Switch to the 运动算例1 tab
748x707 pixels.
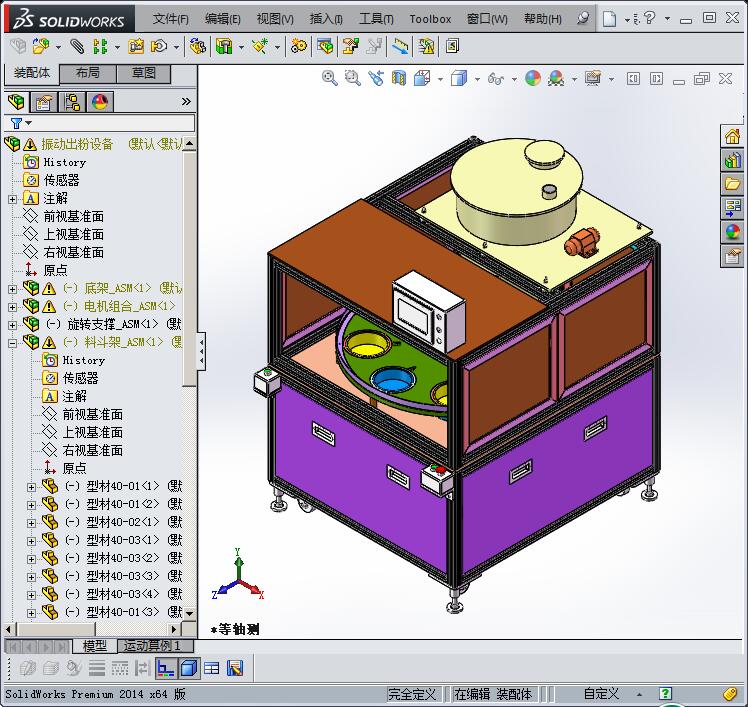point(156,646)
